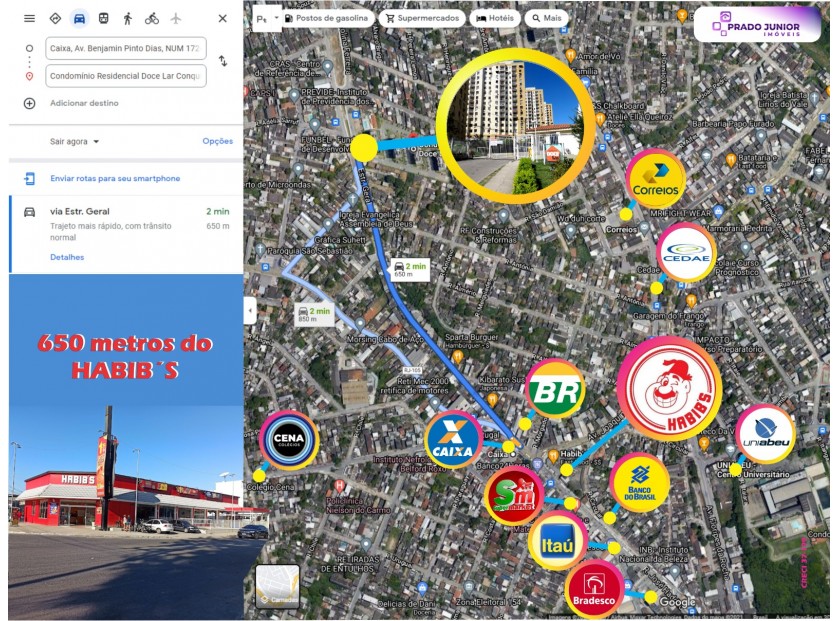Viewport: 839px width, 621px height.
Task: Close the directions panel
Action: pyautogui.click(x=223, y=18)
